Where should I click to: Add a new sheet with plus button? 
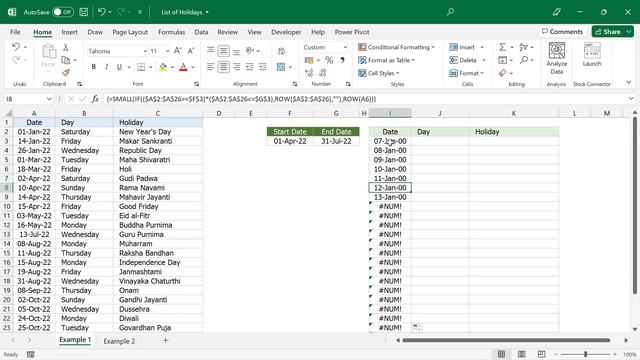tap(165, 340)
